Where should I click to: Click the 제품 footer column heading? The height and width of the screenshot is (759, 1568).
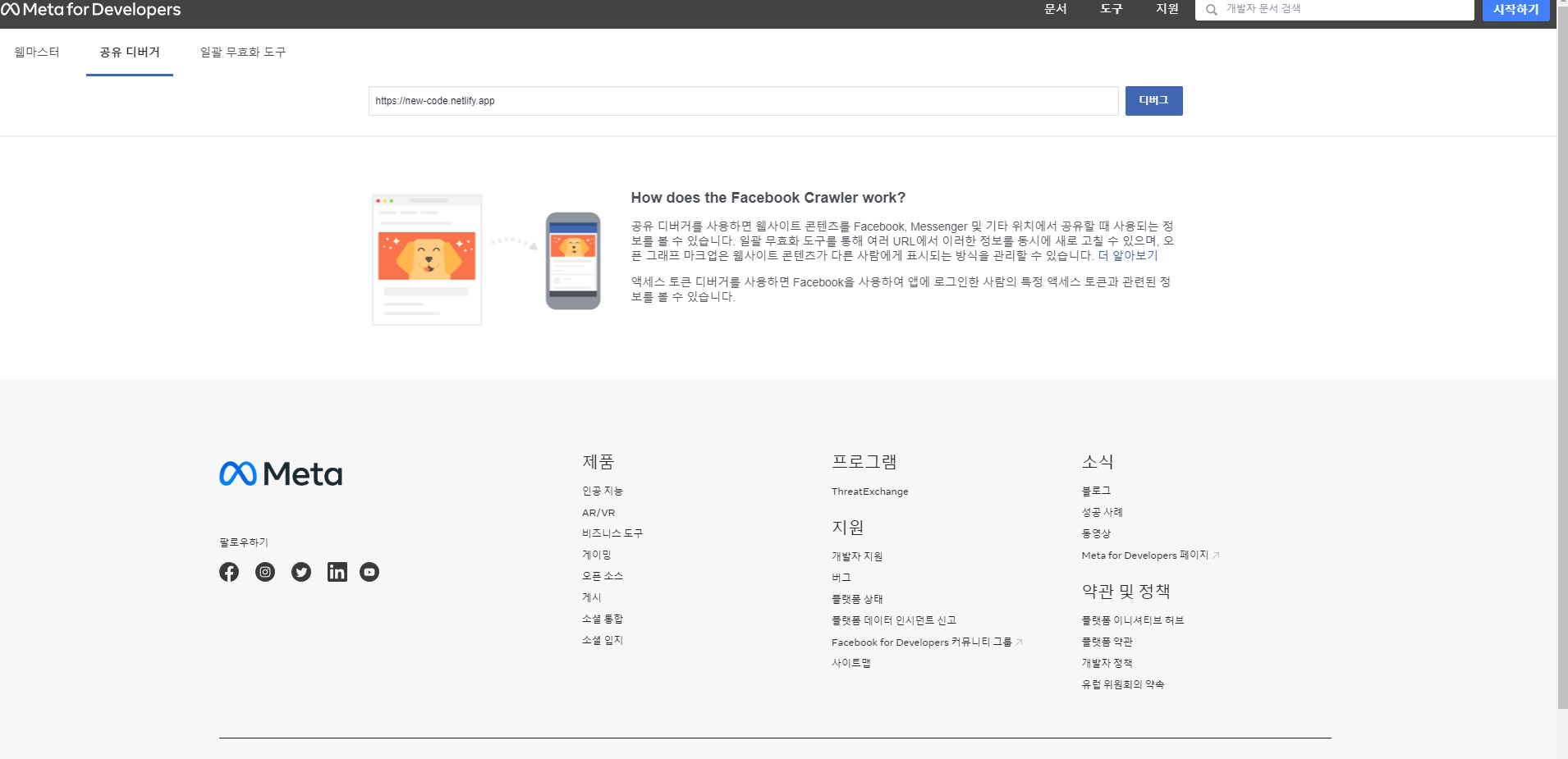coord(598,462)
